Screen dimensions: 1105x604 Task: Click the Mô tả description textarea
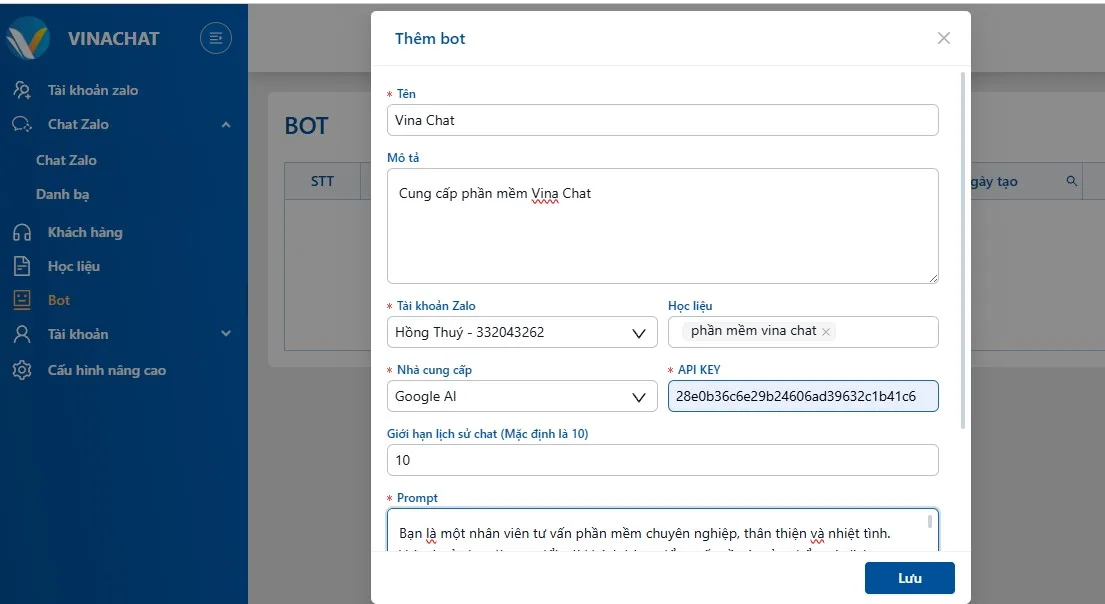(662, 225)
